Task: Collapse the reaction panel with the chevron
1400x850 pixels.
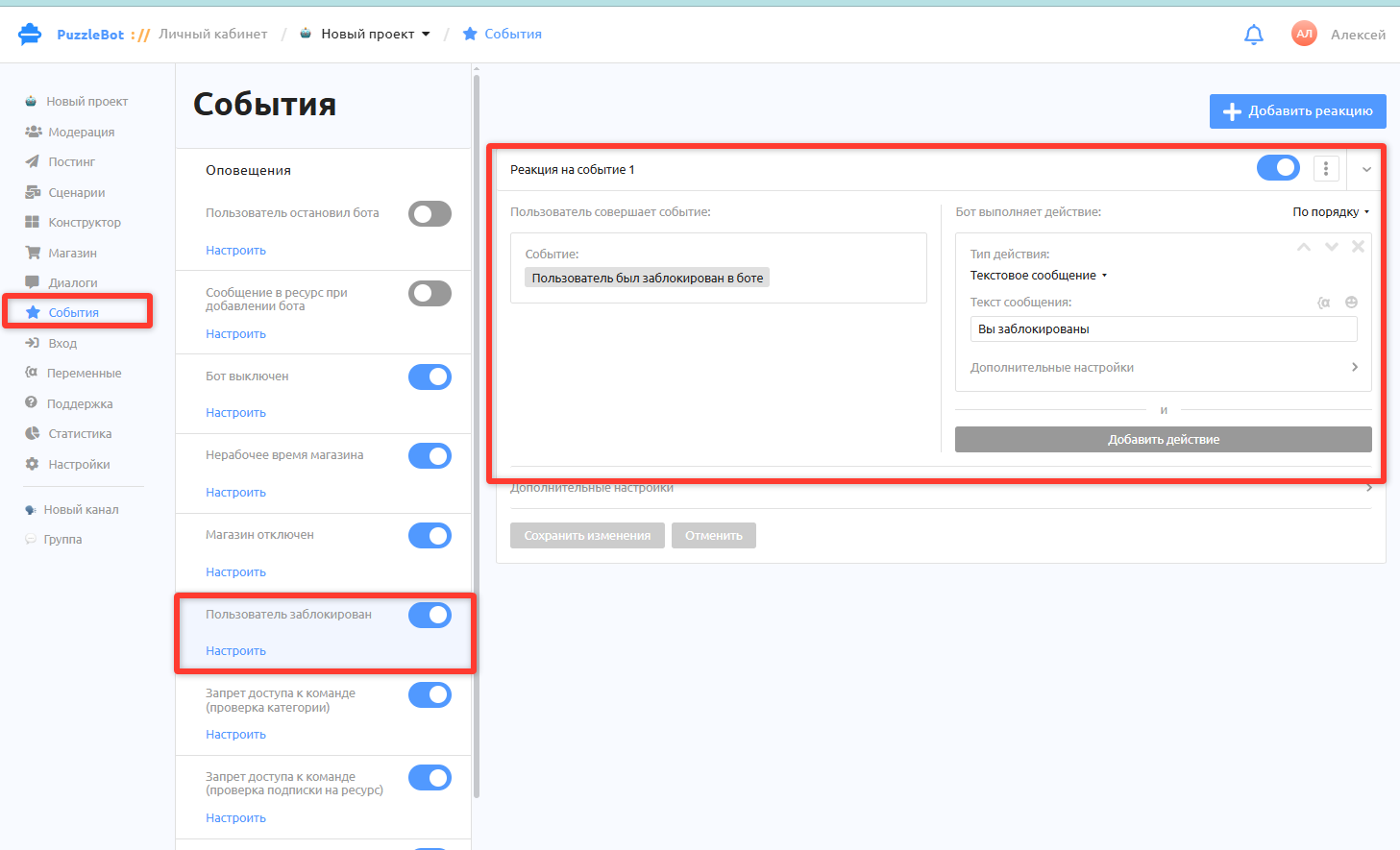Action: [1366, 170]
